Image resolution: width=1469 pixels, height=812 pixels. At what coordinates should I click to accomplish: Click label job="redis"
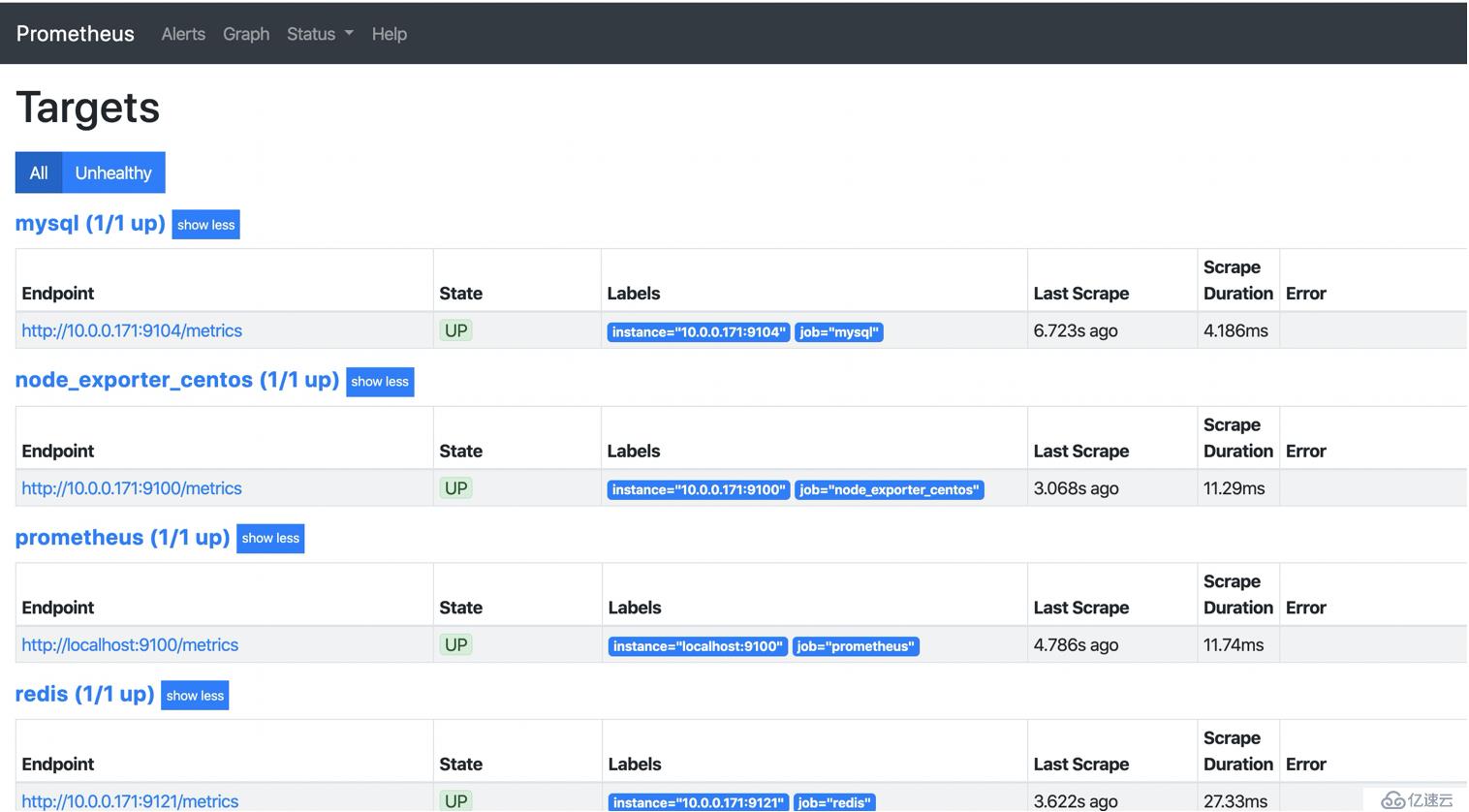(x=834, y=802)
